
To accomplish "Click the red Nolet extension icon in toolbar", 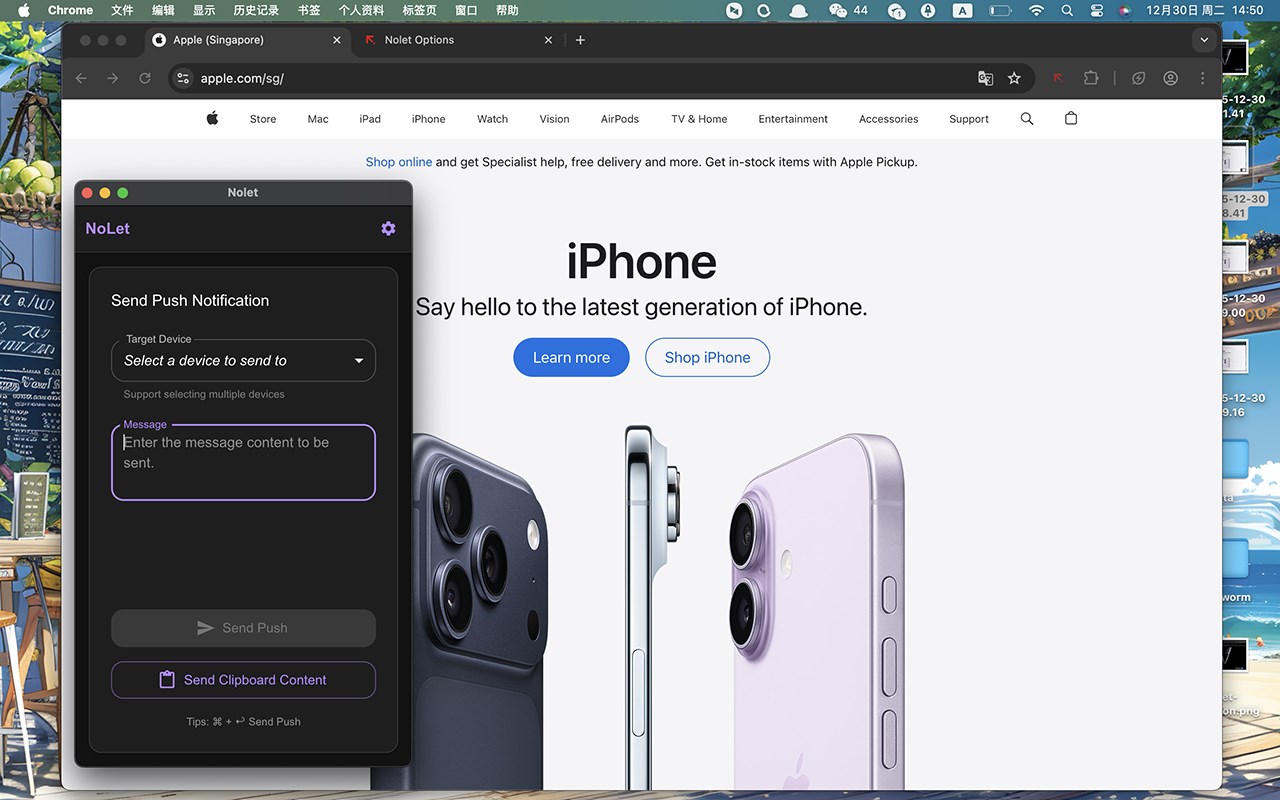I will 1058,78.
